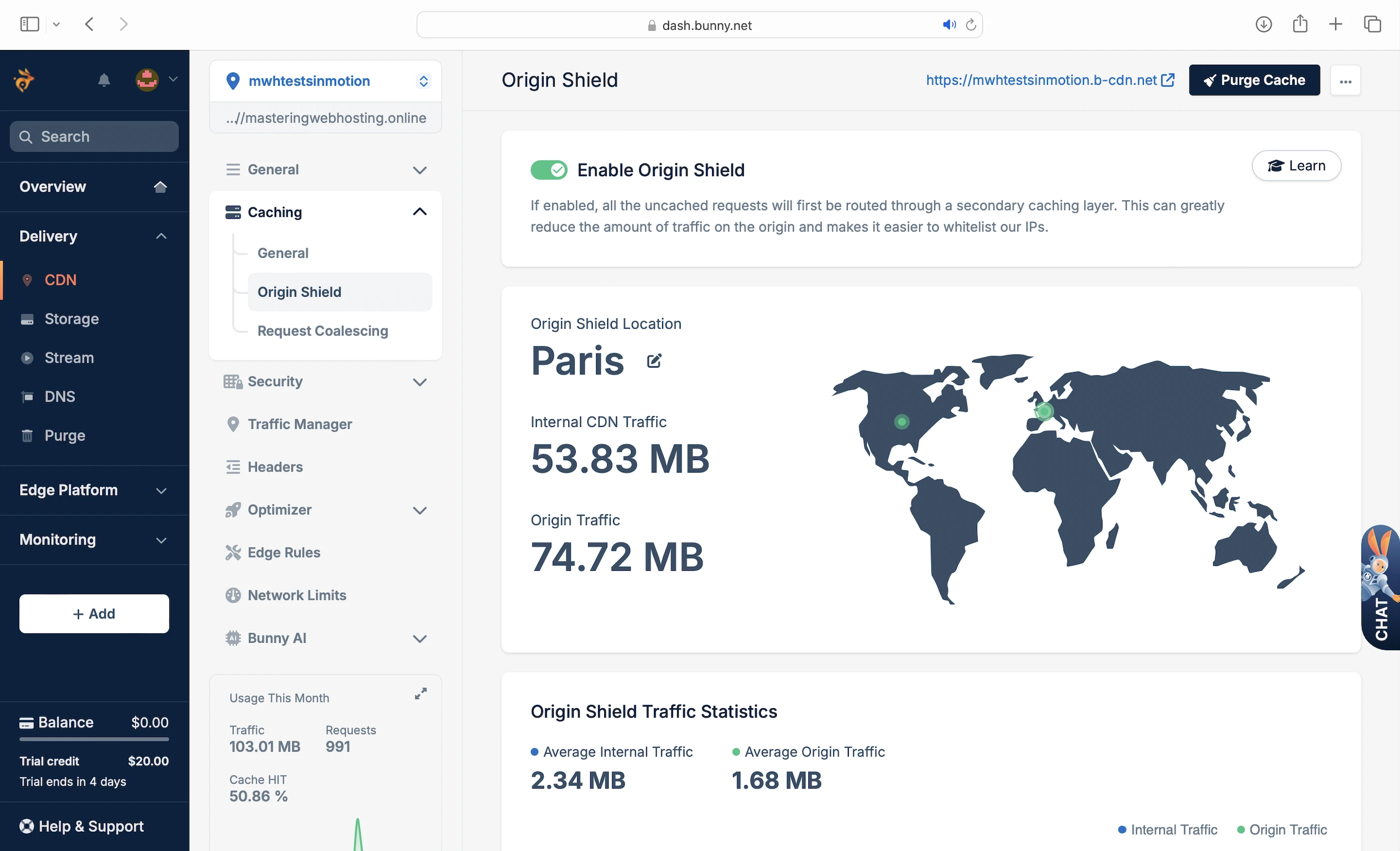Toggle Enable Origin Shield switch
Image resolution: width=1400 pixels, height=851 pixels.
pos(548,170)
